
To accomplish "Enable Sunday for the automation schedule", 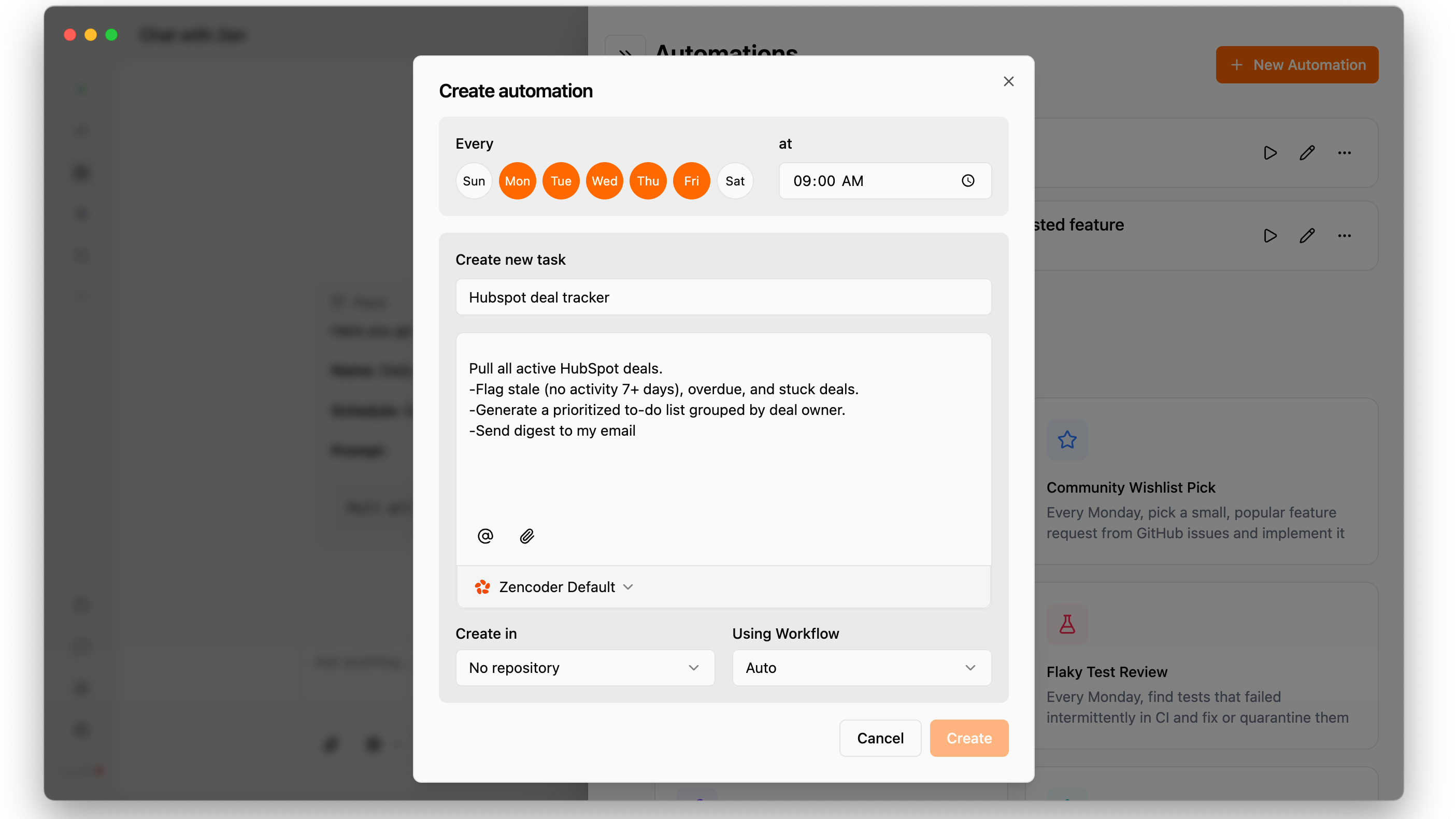I will pos(474,181).
